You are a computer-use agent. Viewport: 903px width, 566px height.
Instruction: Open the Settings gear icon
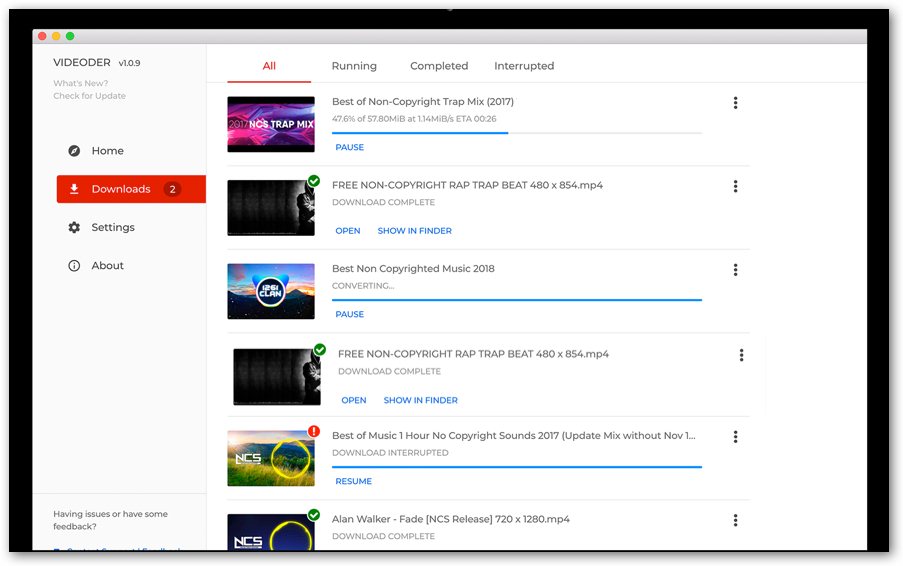tap(74, 227)
